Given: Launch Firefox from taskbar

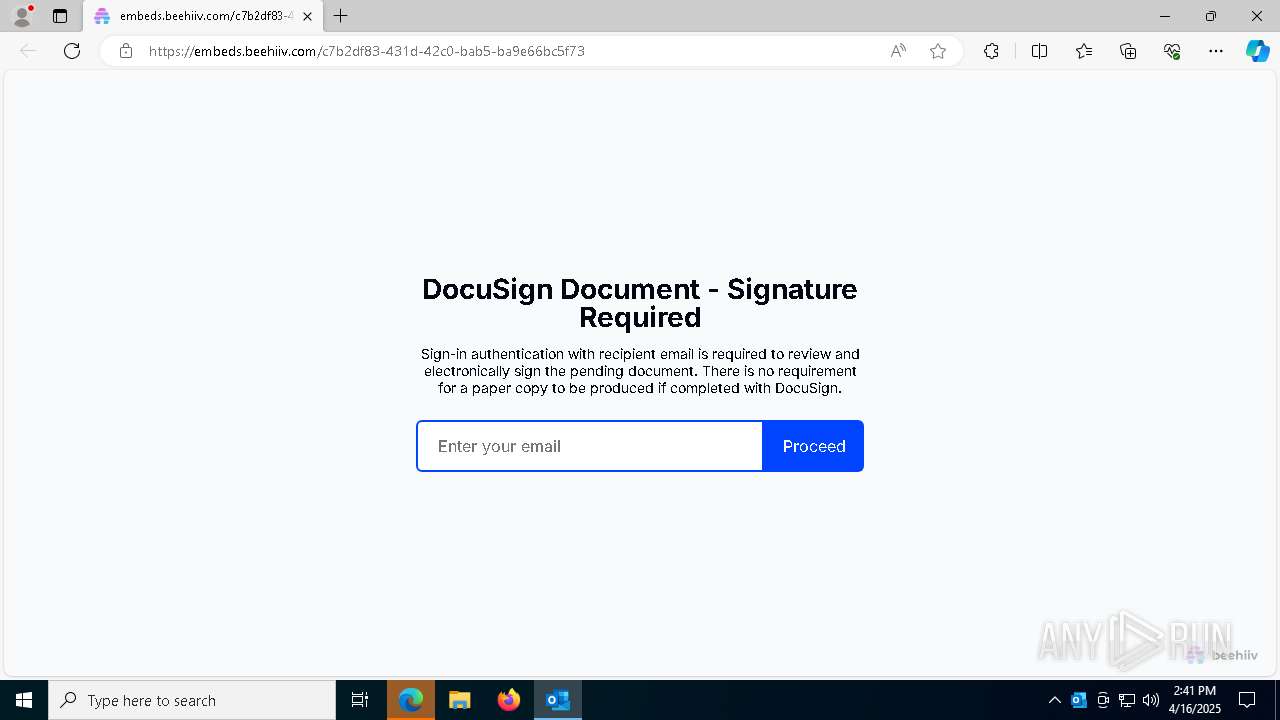Looking at the screenshot, I should tap(509, 700).
